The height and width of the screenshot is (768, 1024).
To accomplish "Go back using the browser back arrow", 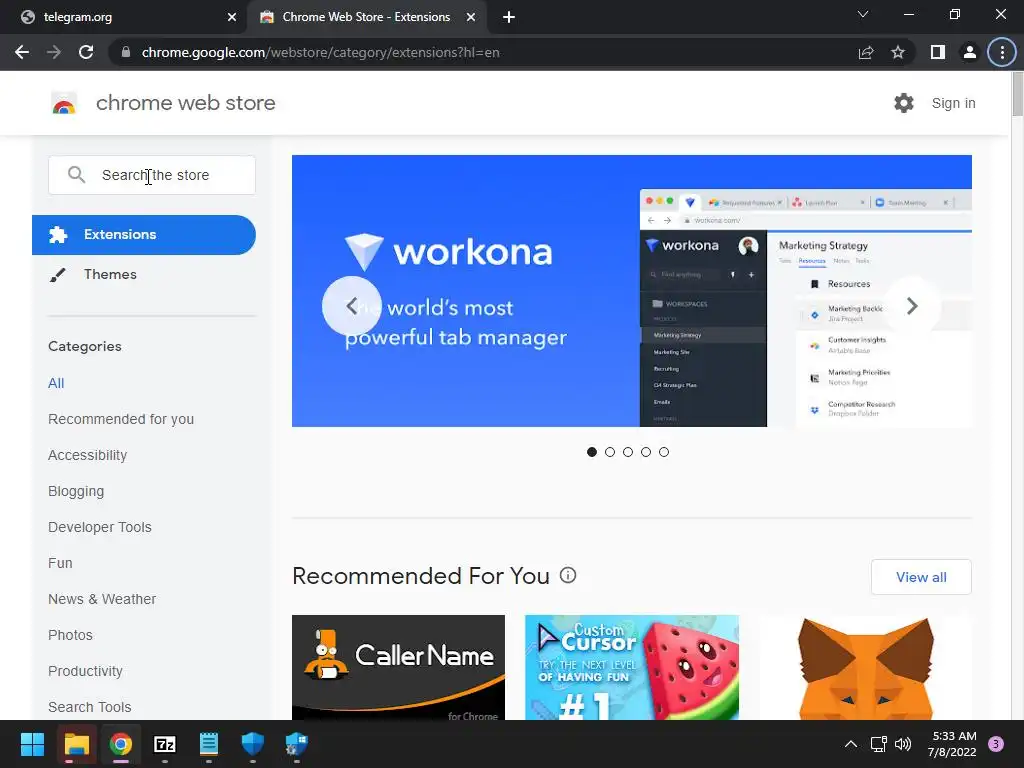I will pyautogui.click(x=22, y=52).
